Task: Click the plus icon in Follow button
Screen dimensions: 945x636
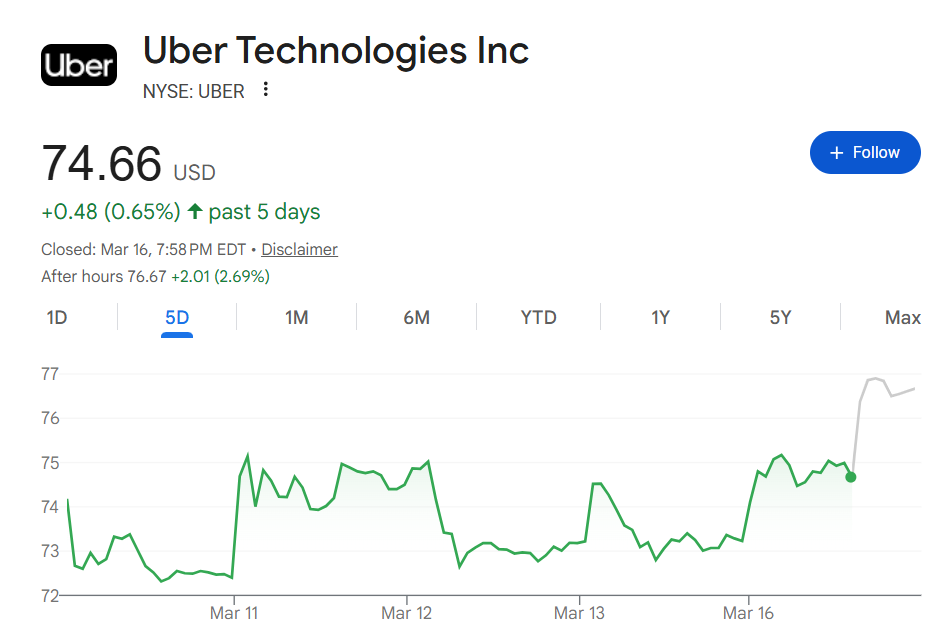Action: [x=838, y=152]
